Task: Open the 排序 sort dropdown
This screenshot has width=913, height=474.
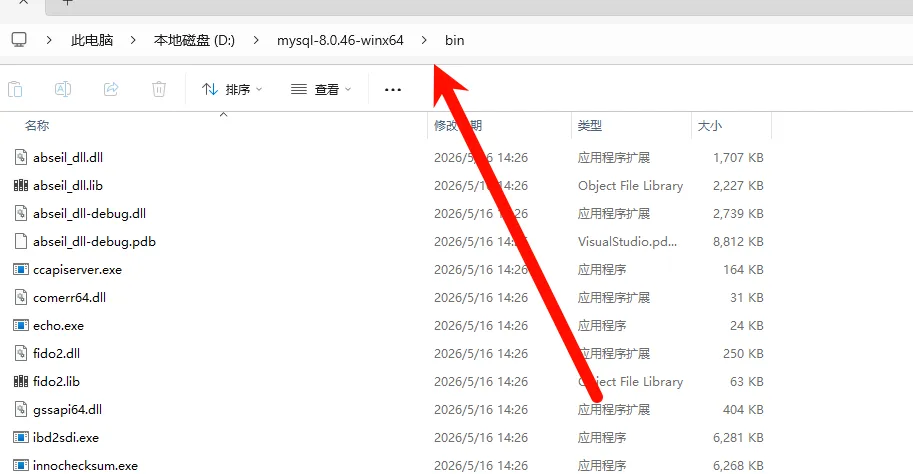Action: (x=232, y=90)
